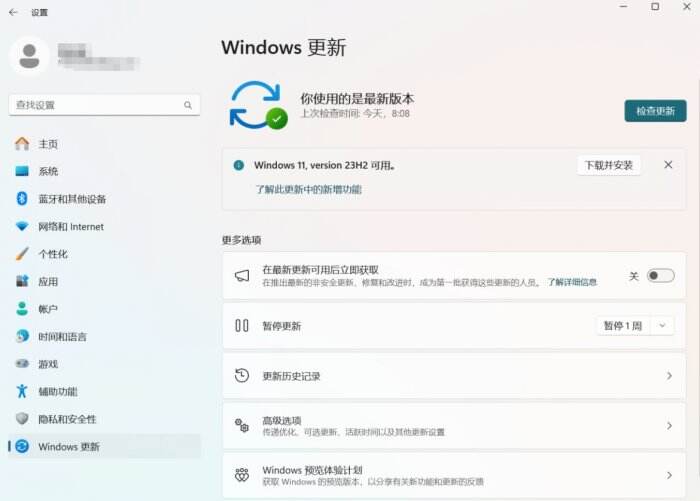Click the gears icon for 高级选项
The image size is (700, 501).
click(242, 425)
